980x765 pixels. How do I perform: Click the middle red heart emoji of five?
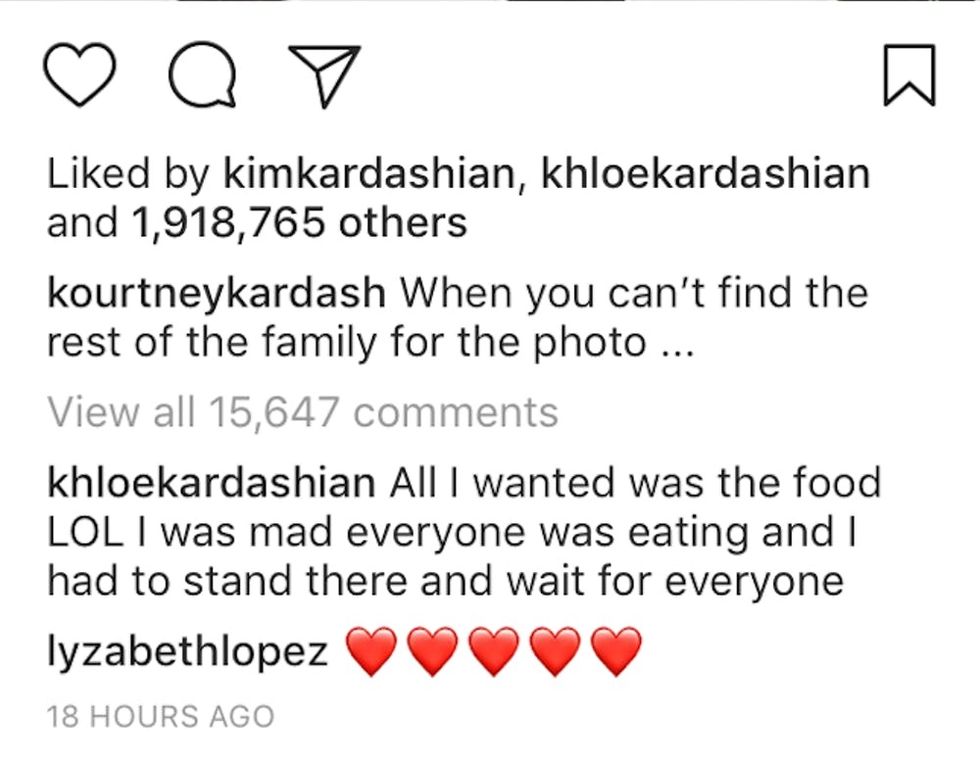coord(492,652)
